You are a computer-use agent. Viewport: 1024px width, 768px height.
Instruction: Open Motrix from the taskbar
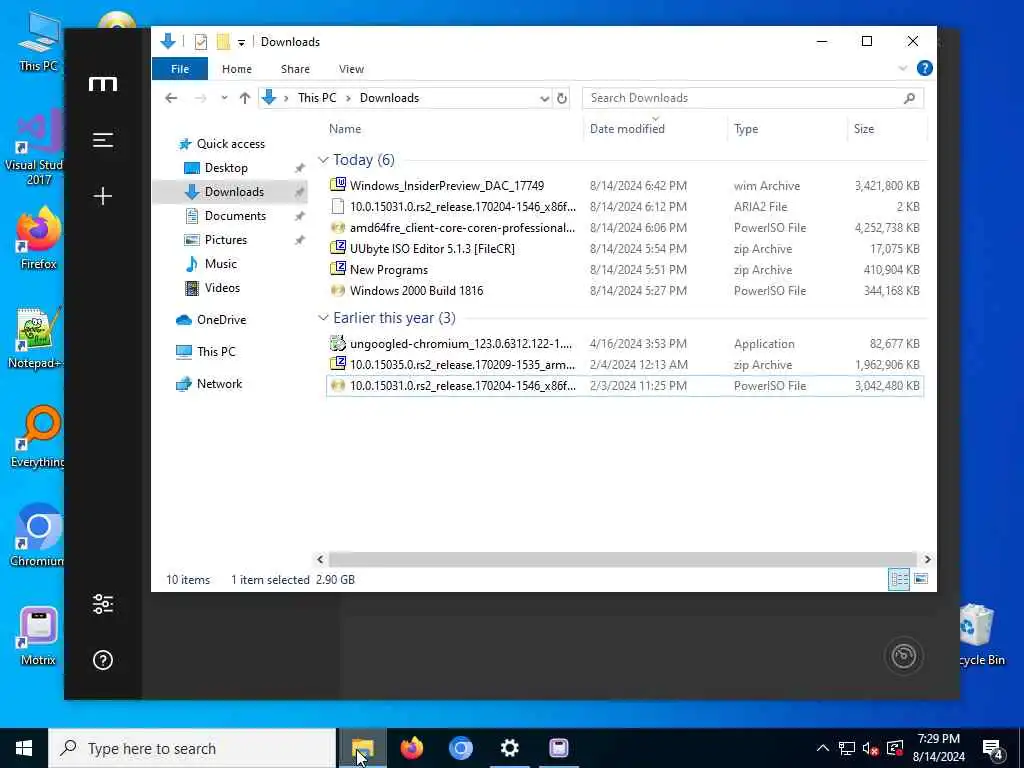pos(558,748)
